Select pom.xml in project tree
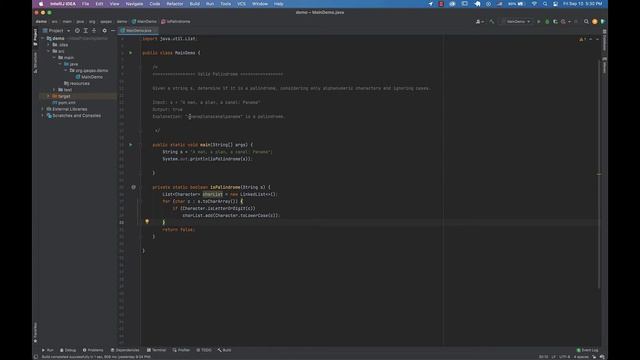 pyautogui.click(x=64, y=103)
